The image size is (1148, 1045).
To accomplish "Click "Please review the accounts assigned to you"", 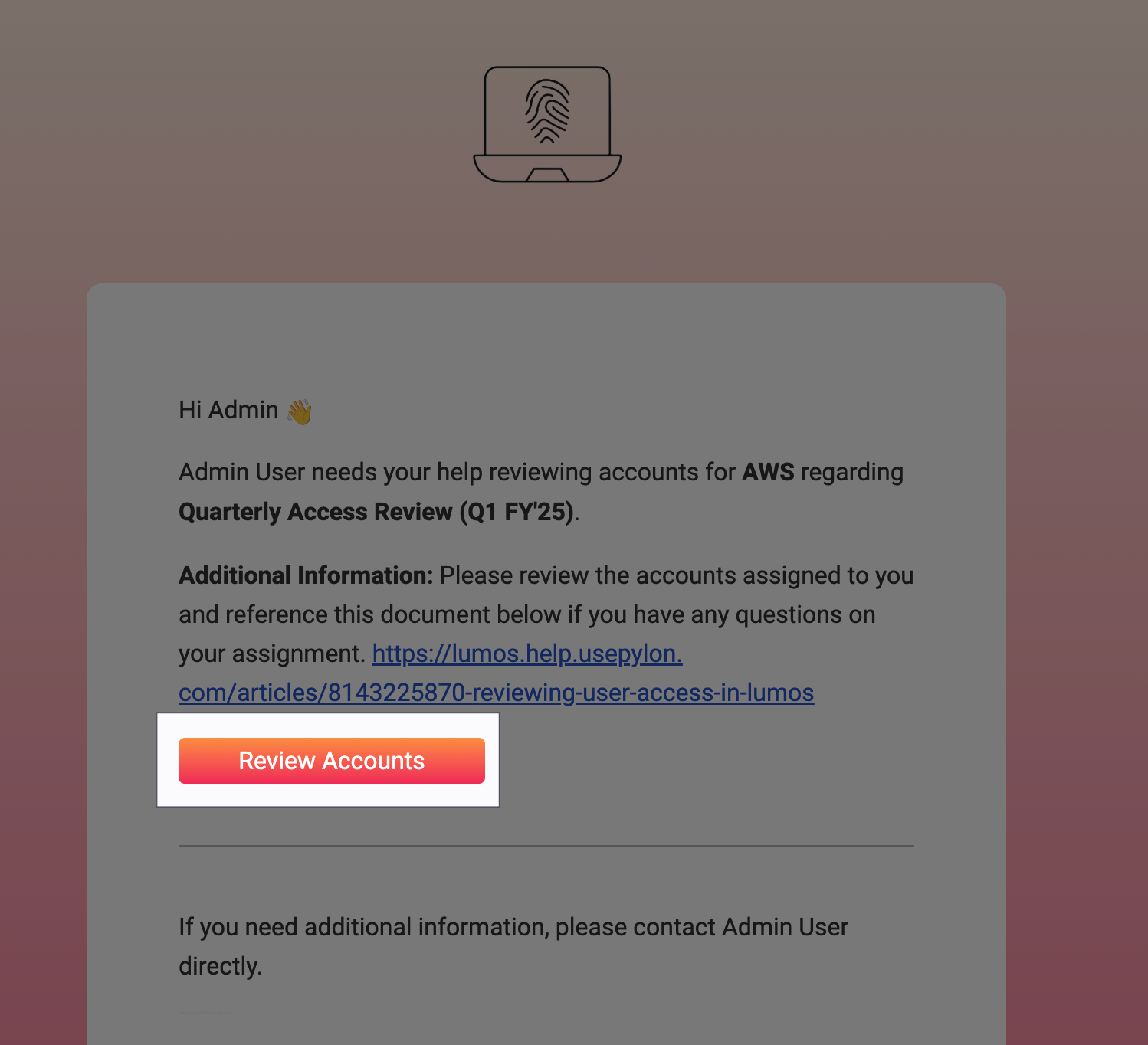I will 677,575.
